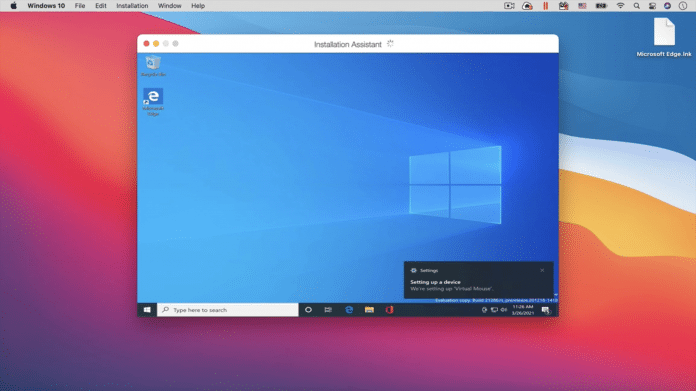Viewport: 696px width, 391px height.
Task: Open File Explorer from the taskbar
Action: point(369,310)
